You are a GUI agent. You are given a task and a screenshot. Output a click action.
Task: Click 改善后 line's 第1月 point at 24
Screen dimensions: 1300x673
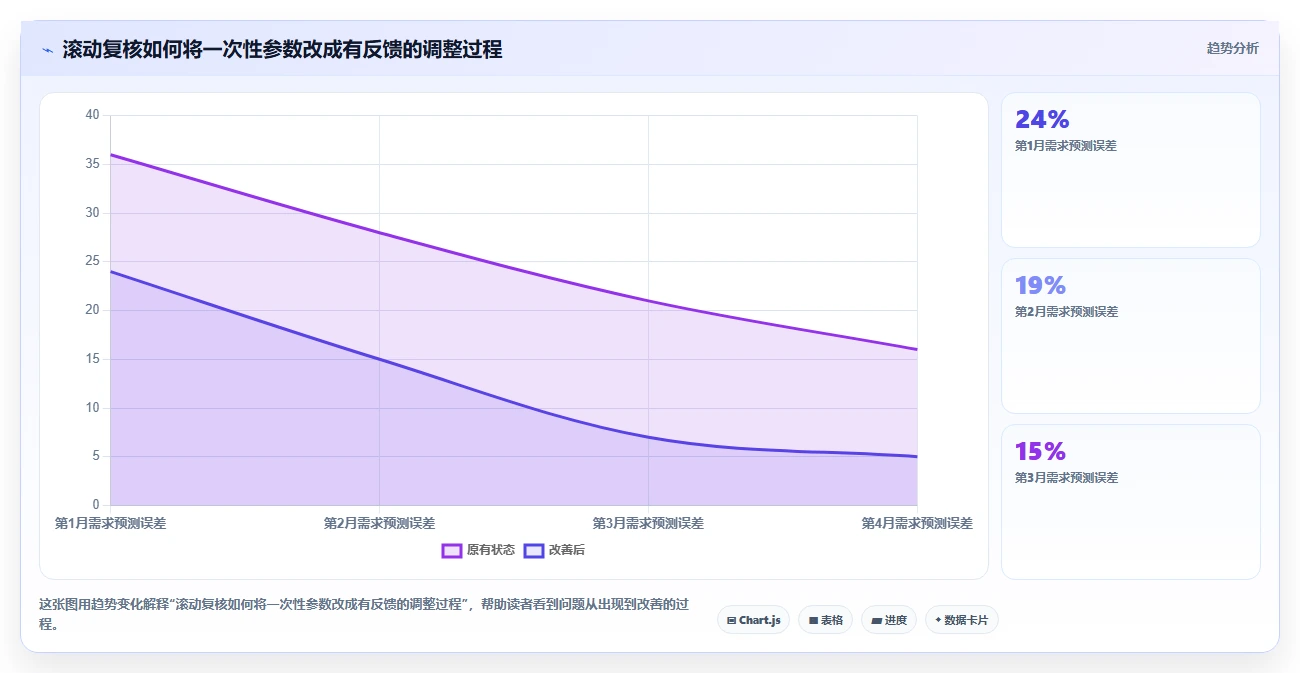point(110,271)
